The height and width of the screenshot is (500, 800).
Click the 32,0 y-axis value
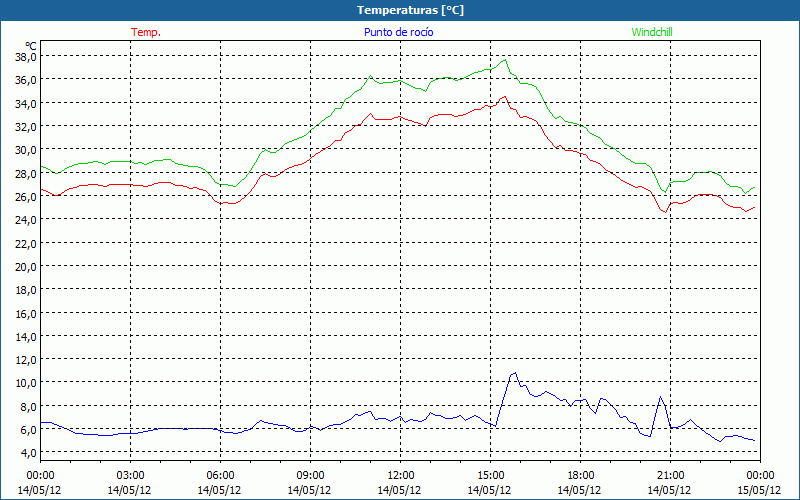click(26, 126)
